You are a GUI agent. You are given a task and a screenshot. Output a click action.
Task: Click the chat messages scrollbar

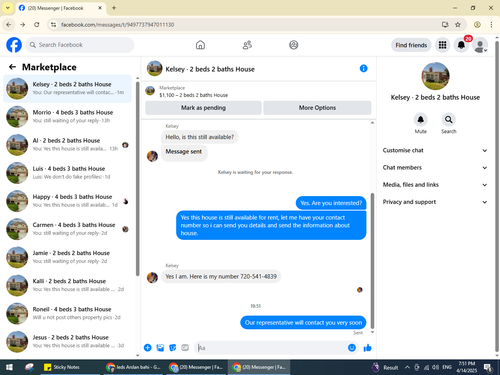click(372, 261)
